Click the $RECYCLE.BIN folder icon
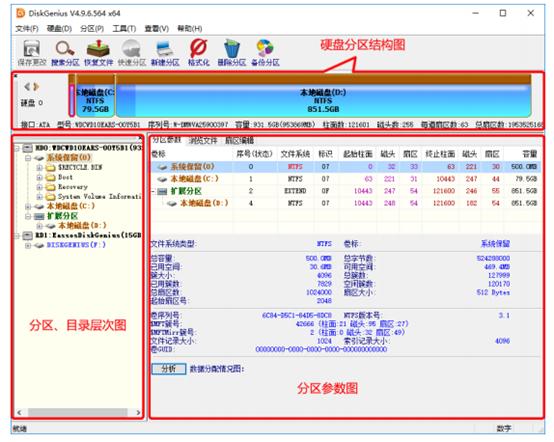 (51, 167)
